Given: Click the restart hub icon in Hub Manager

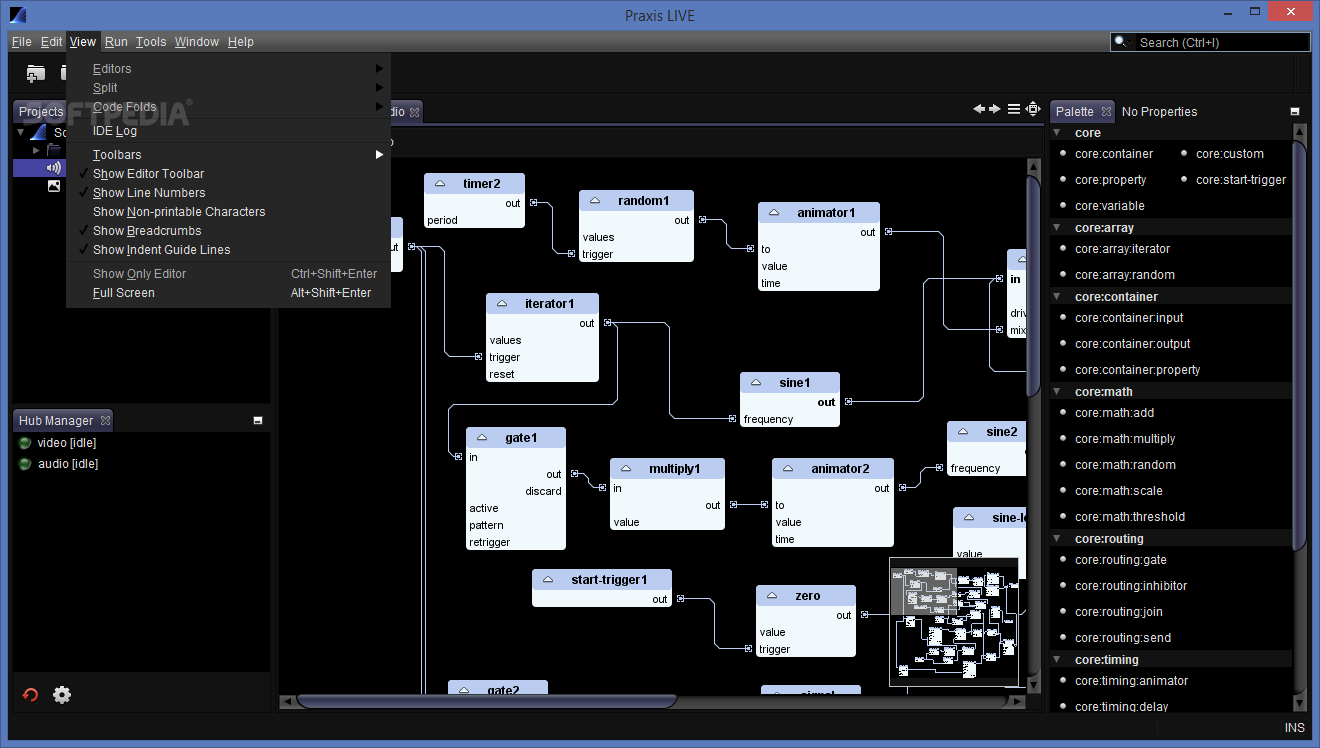Looking at the screenshot, I should click(x=31, y=695).
